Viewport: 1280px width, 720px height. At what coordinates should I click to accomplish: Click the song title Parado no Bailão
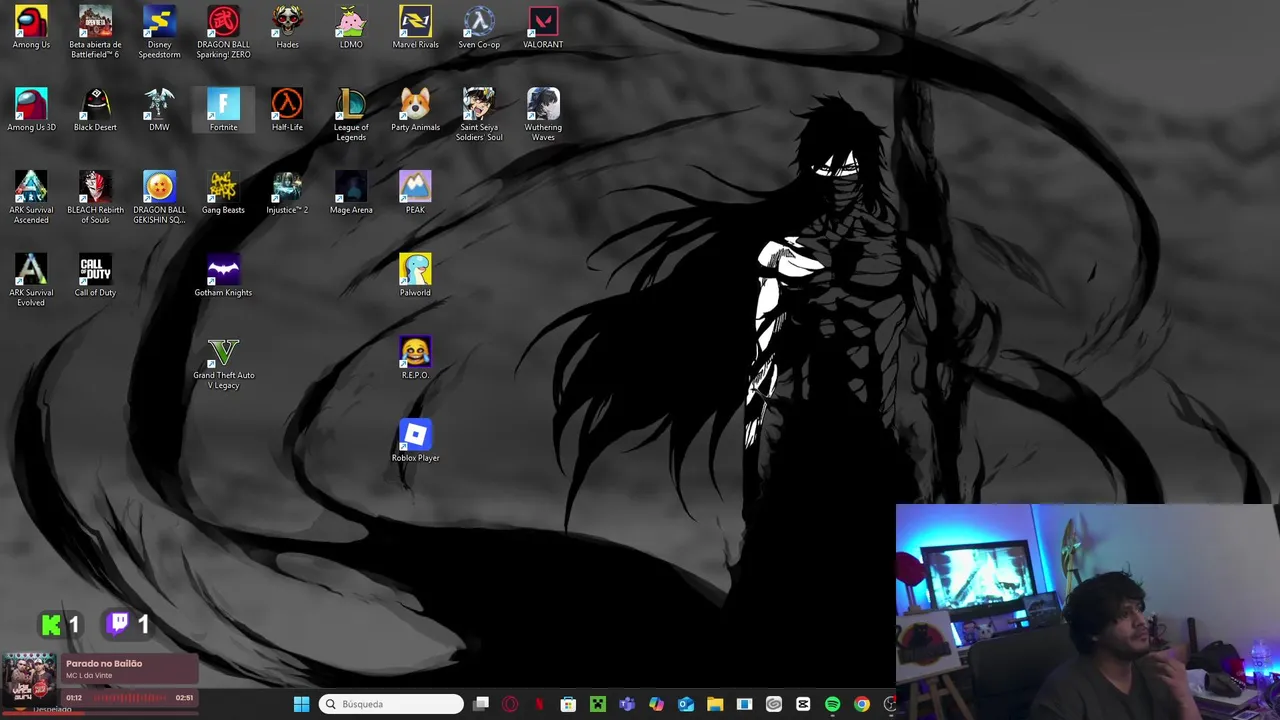(104, 664)
